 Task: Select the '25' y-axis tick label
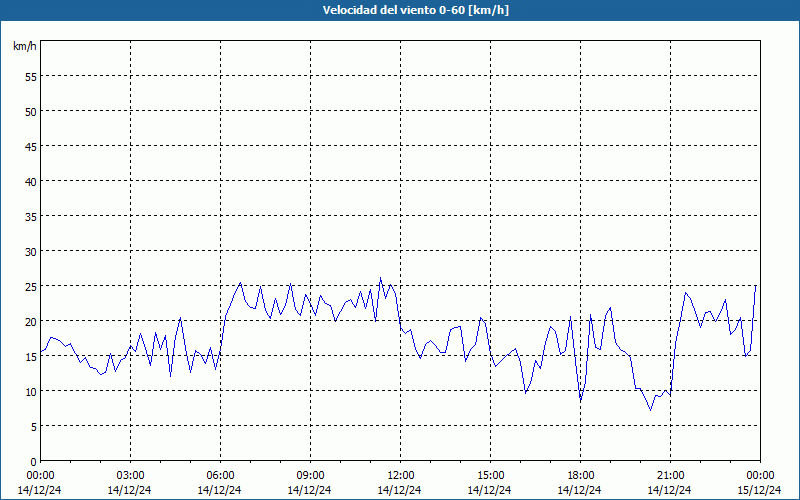pyautogui.click(x=31, y=287)
